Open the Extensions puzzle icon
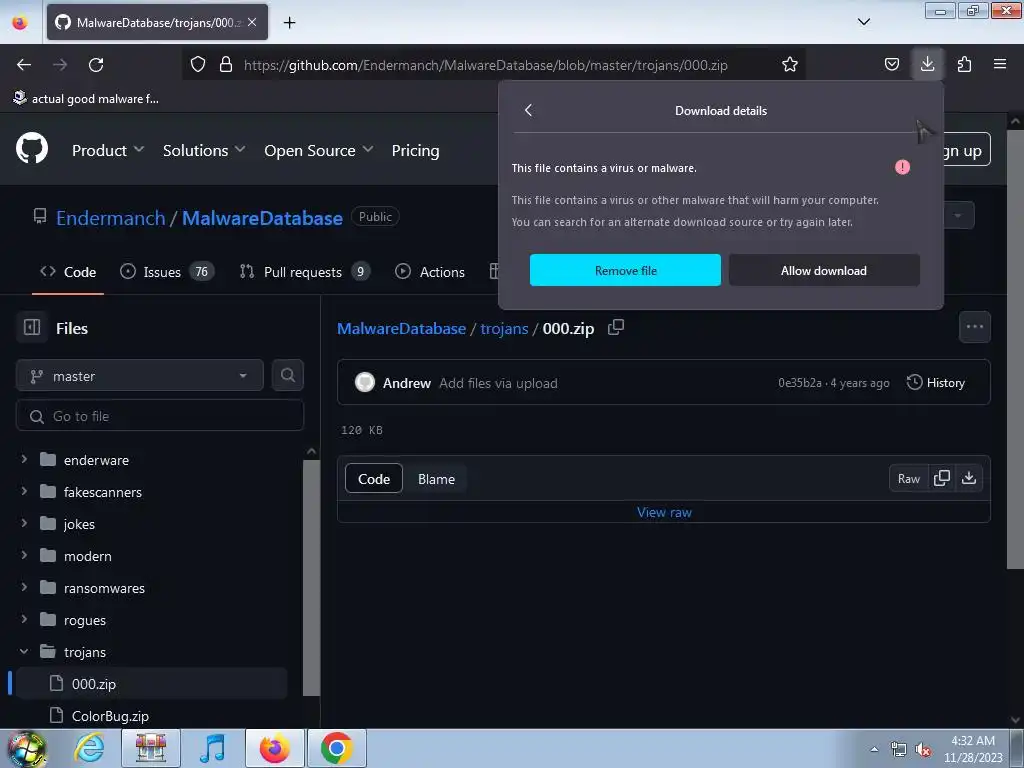Image resolution: width=1024 pixels, height=768 pixels. pos(964,64)
